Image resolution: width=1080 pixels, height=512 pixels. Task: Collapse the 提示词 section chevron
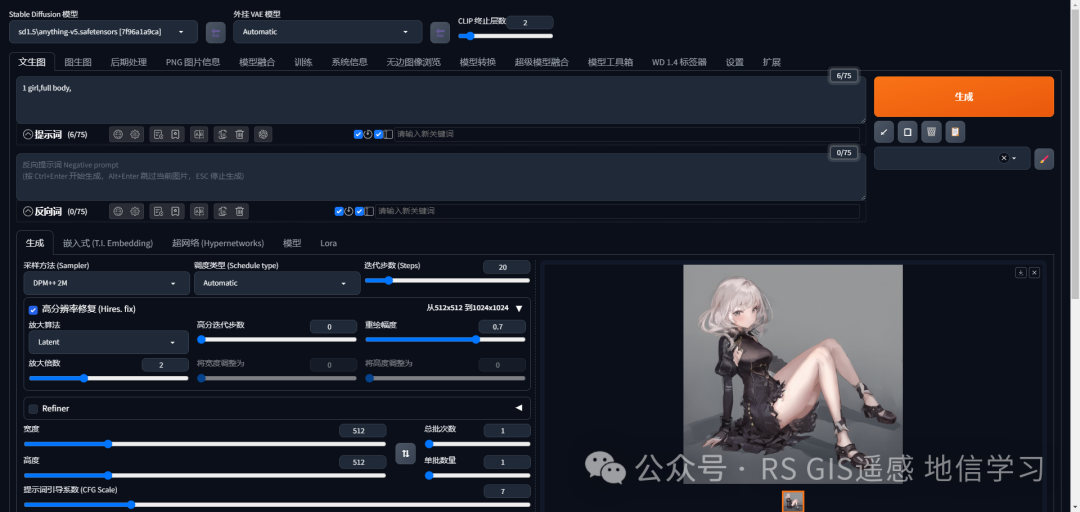[28, 134]
